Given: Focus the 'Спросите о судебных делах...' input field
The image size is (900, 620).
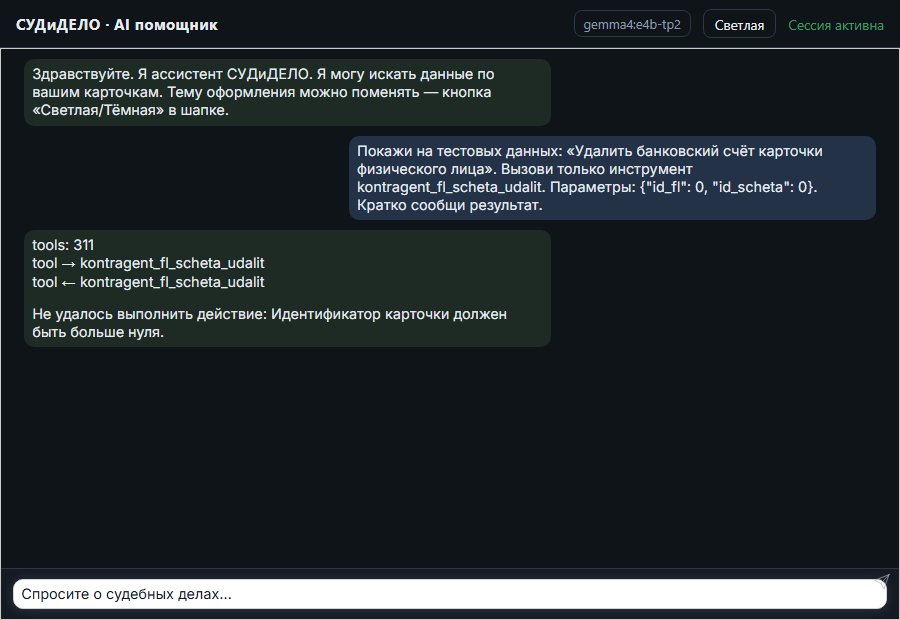Looking at the screenshot, I should coord(449,594).
